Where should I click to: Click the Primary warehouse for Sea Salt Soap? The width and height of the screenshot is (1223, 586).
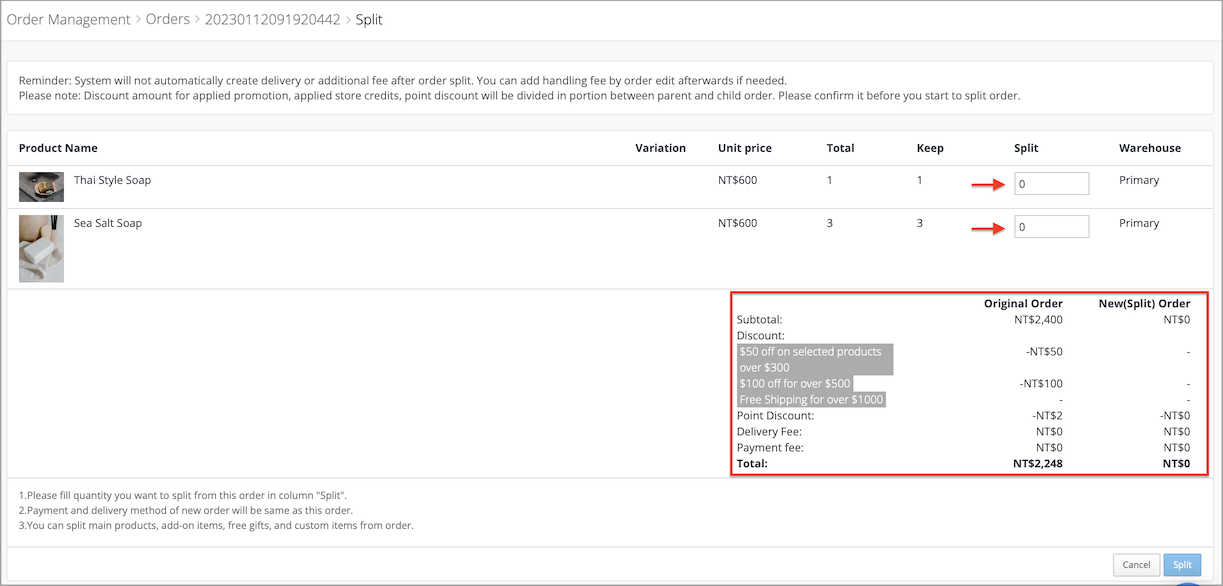(1139, 223)
